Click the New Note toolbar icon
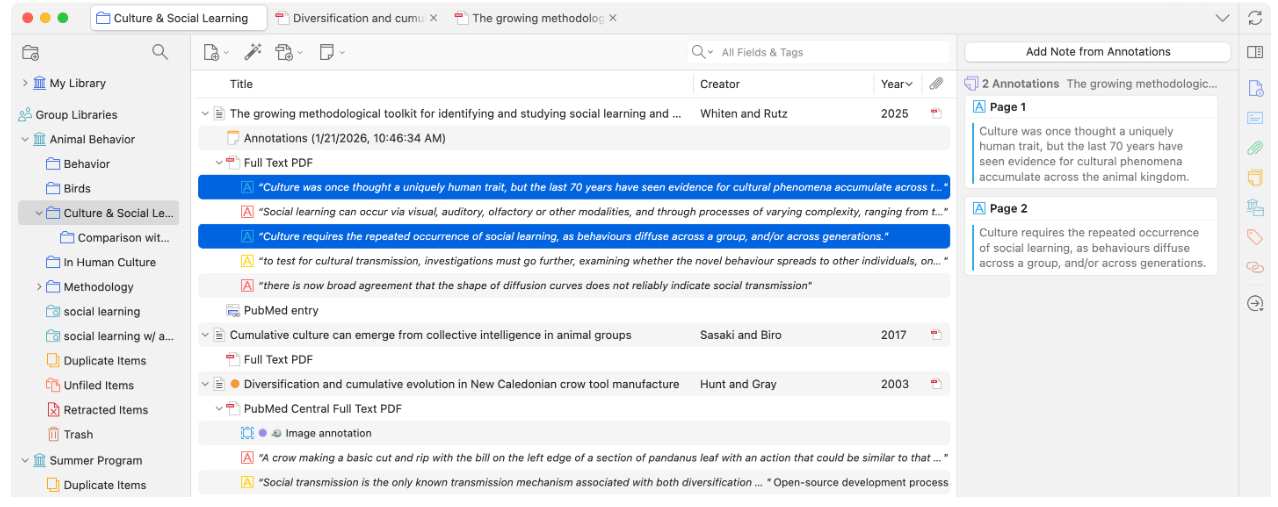This screenshot has height=507, width=1278. [x=326, y=52]
